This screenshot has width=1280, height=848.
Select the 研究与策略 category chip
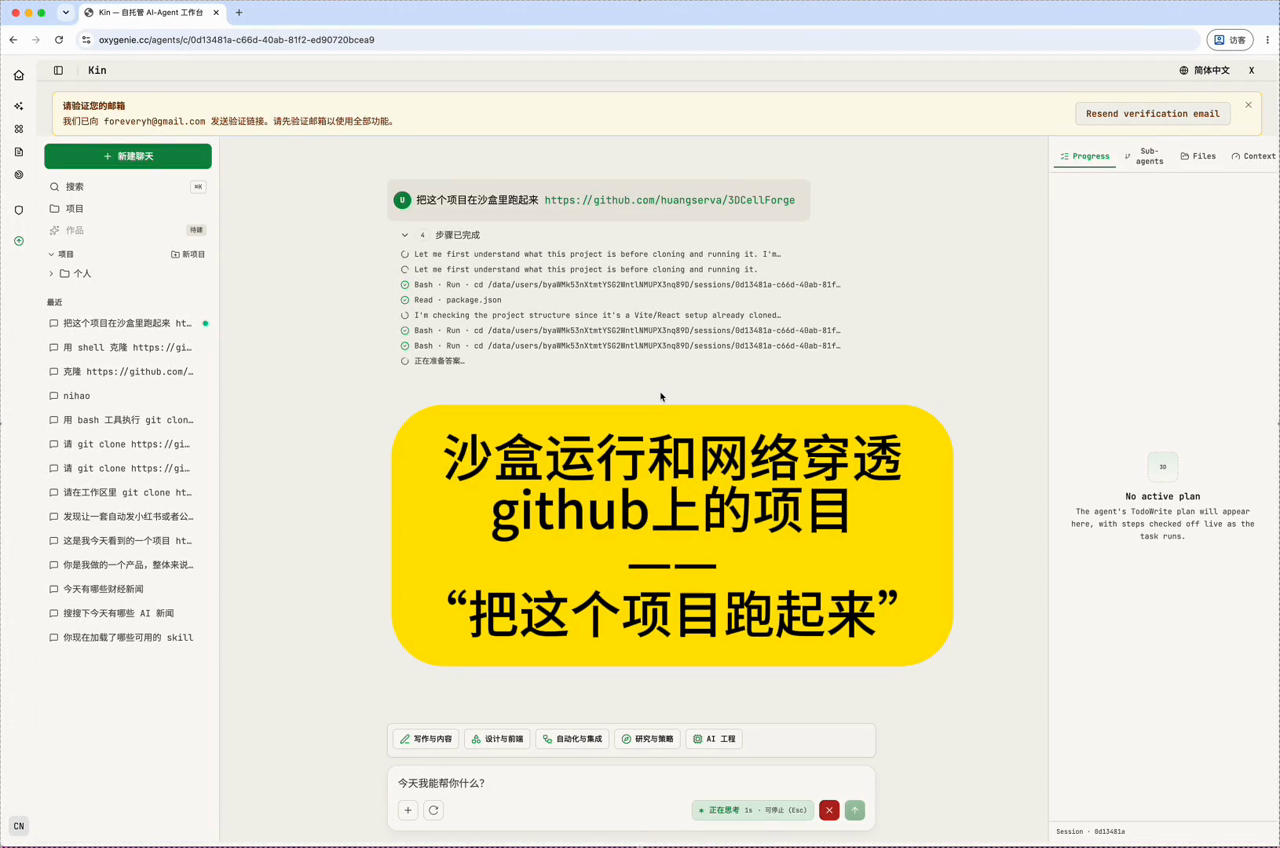647,739
